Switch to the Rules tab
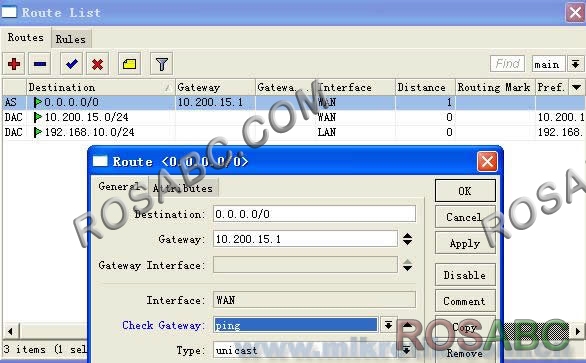The height and width of the screenshot is (363, 586). 71,39
